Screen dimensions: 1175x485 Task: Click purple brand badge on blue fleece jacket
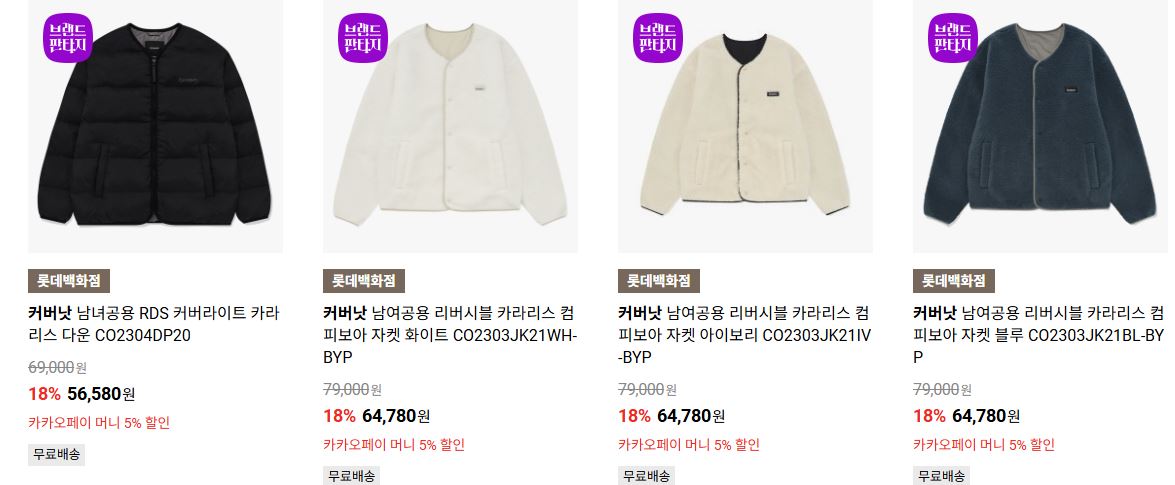click(x=953, y=38)
